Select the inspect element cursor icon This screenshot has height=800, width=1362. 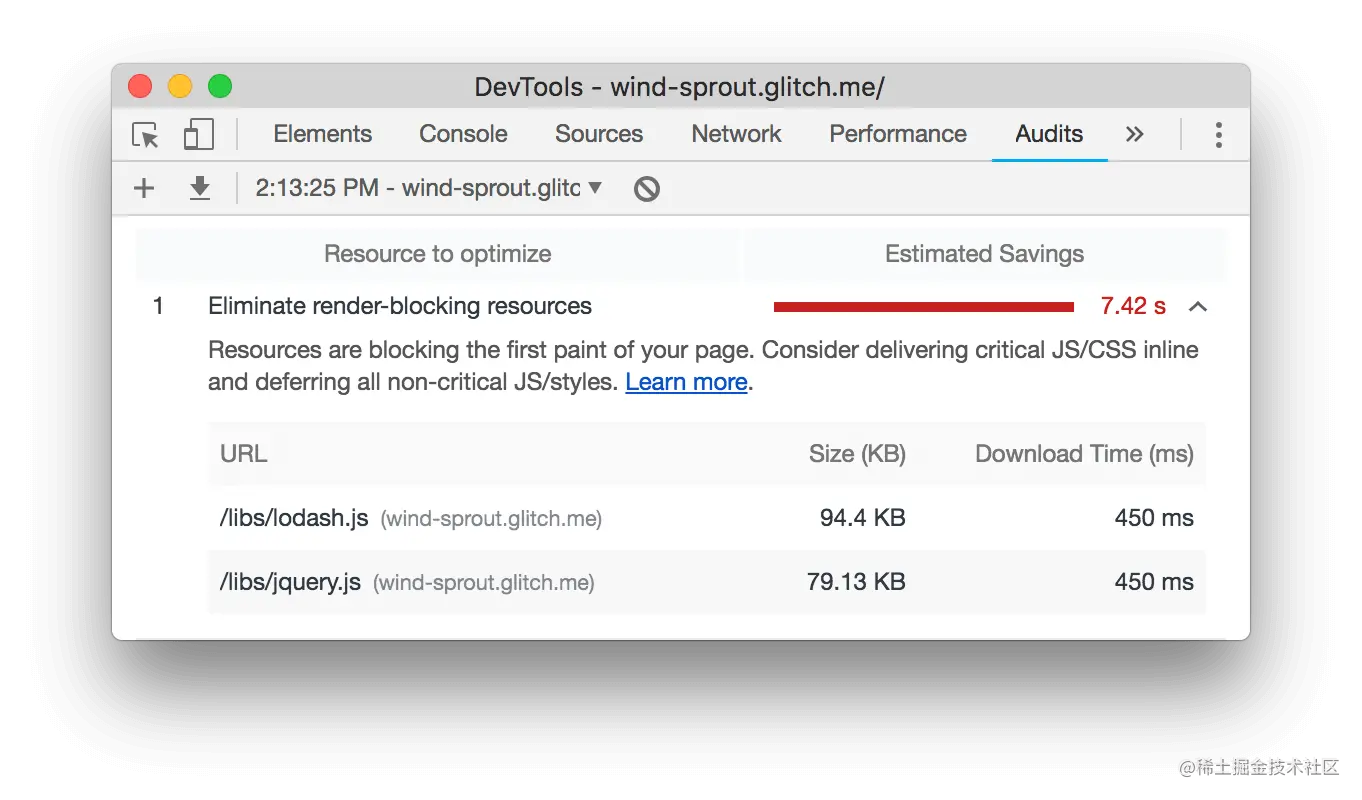pos(146,135)
